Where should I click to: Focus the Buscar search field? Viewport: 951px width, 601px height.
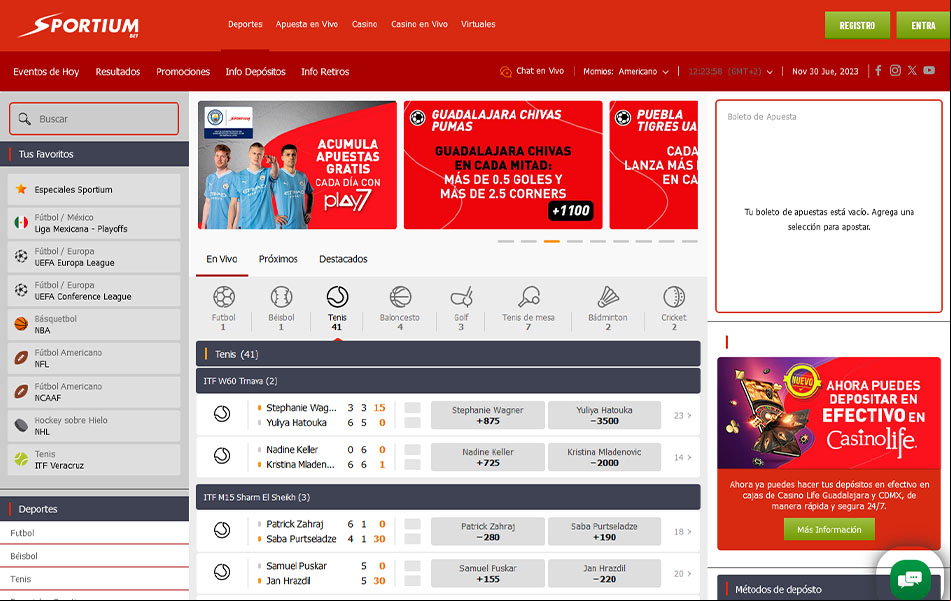(x=94, y=119)
